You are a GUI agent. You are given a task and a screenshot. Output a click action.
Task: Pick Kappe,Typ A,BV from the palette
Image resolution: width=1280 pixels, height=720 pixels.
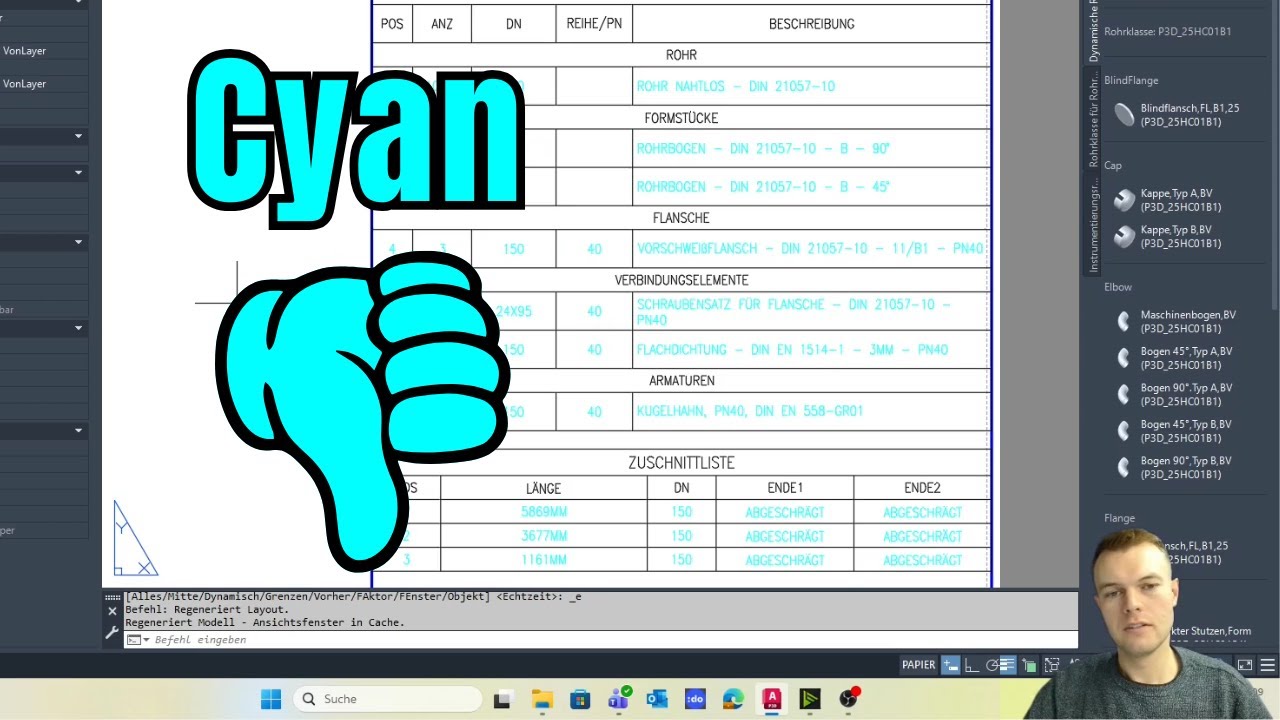[1180, 200]
